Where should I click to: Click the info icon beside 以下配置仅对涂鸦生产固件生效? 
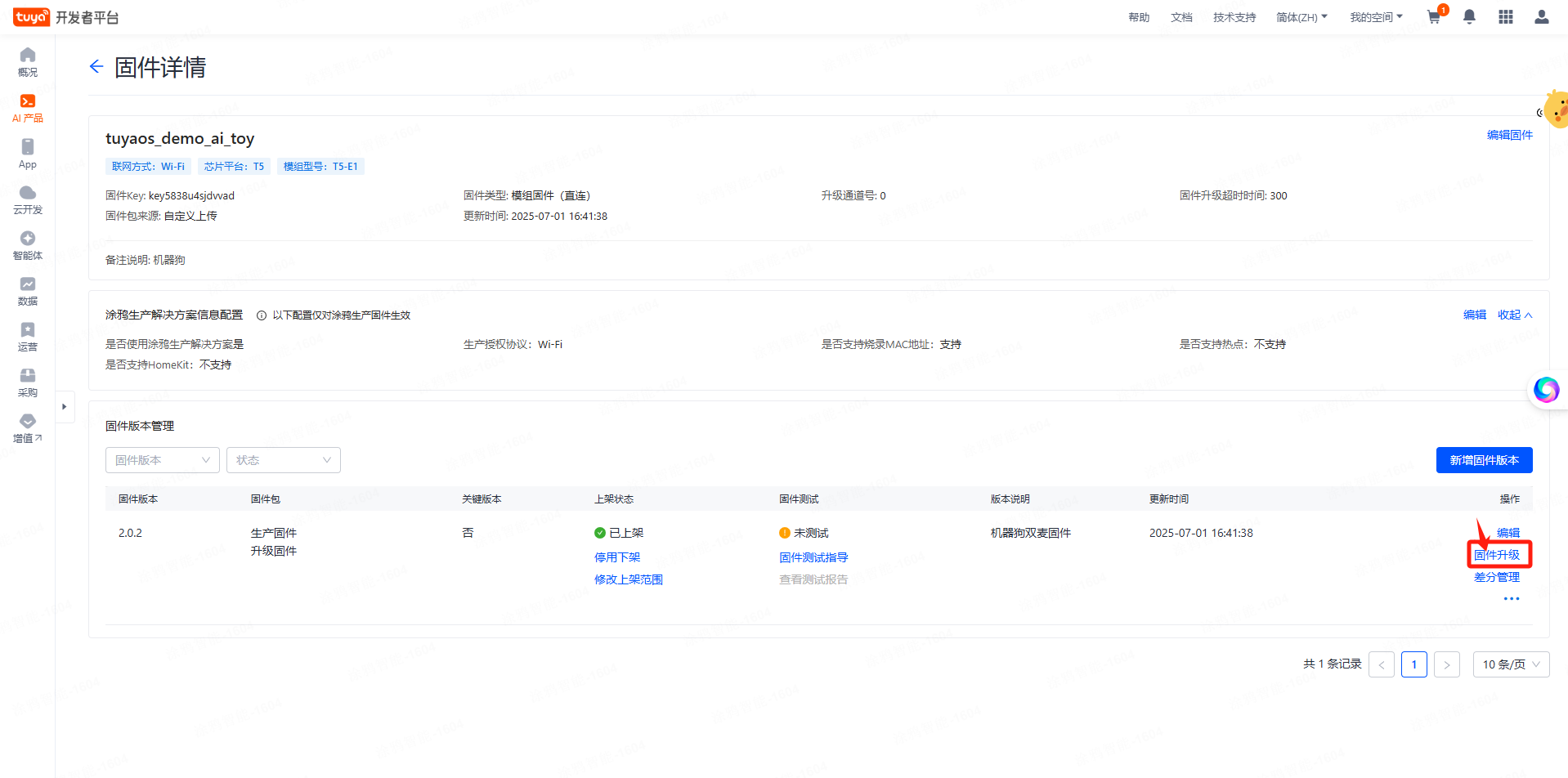click(262, 315)
